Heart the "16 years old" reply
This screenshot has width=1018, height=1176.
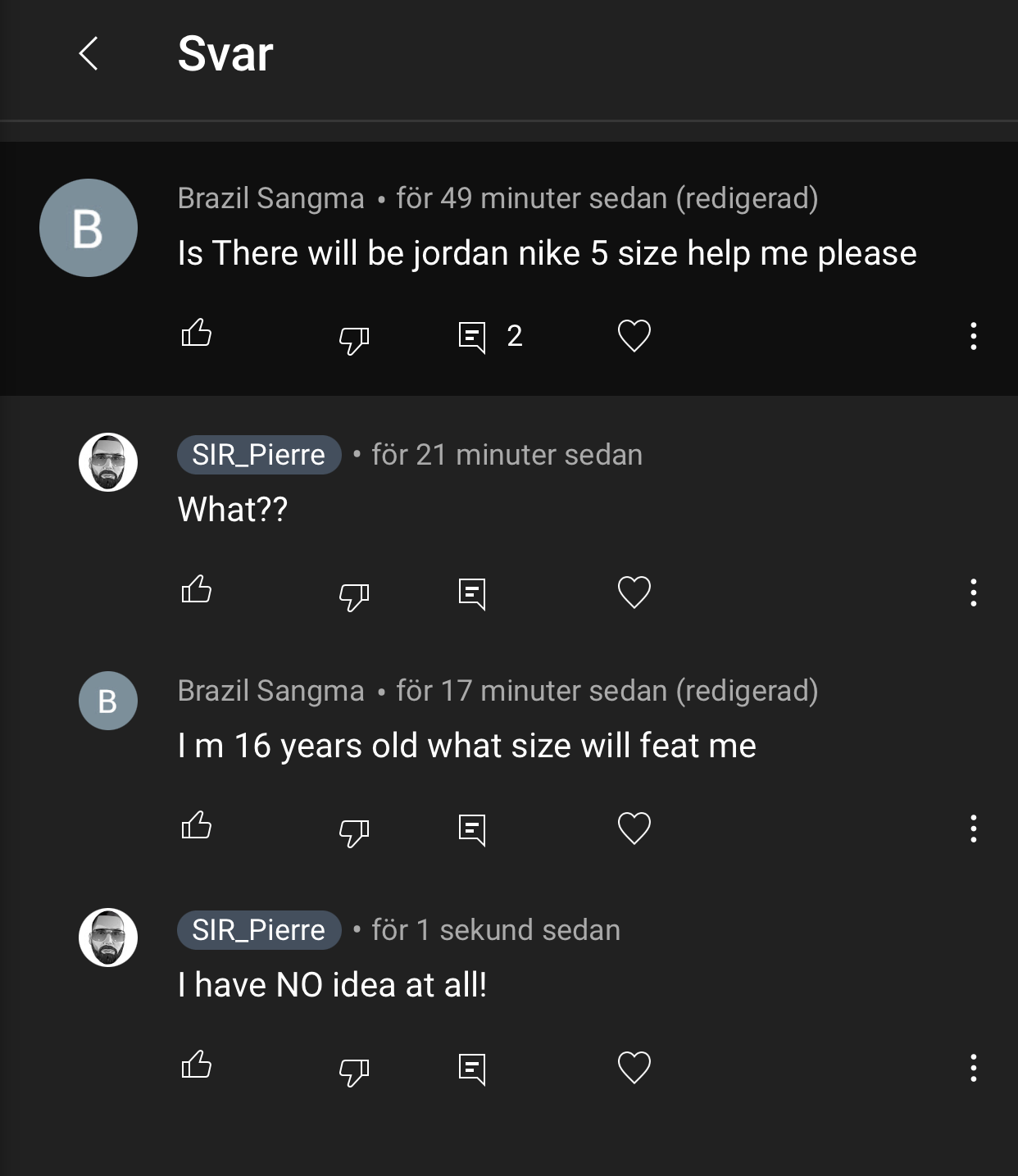[x=634, y=829]
